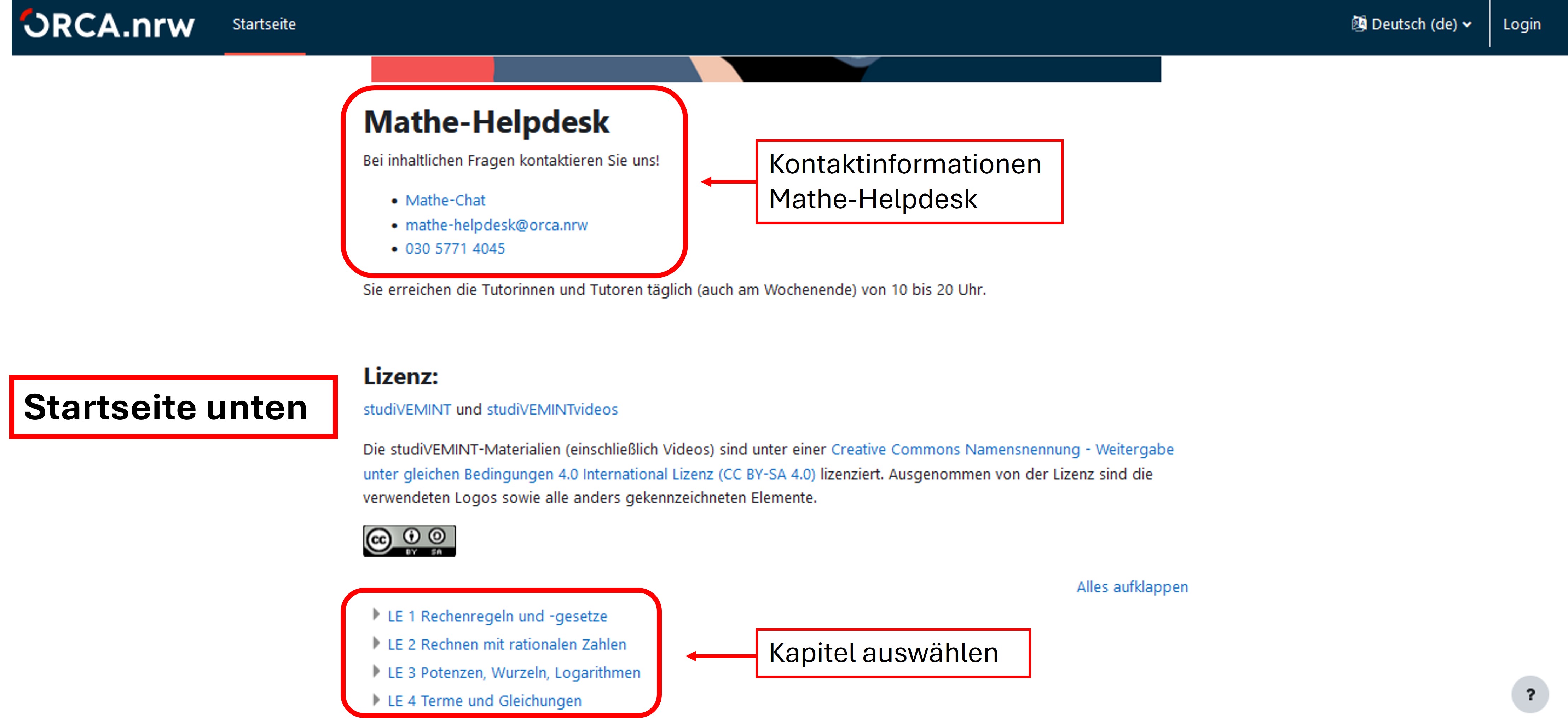Click text Bei inhaltlichen Fragen kontaktieren Sie uns!

(511, 161)
